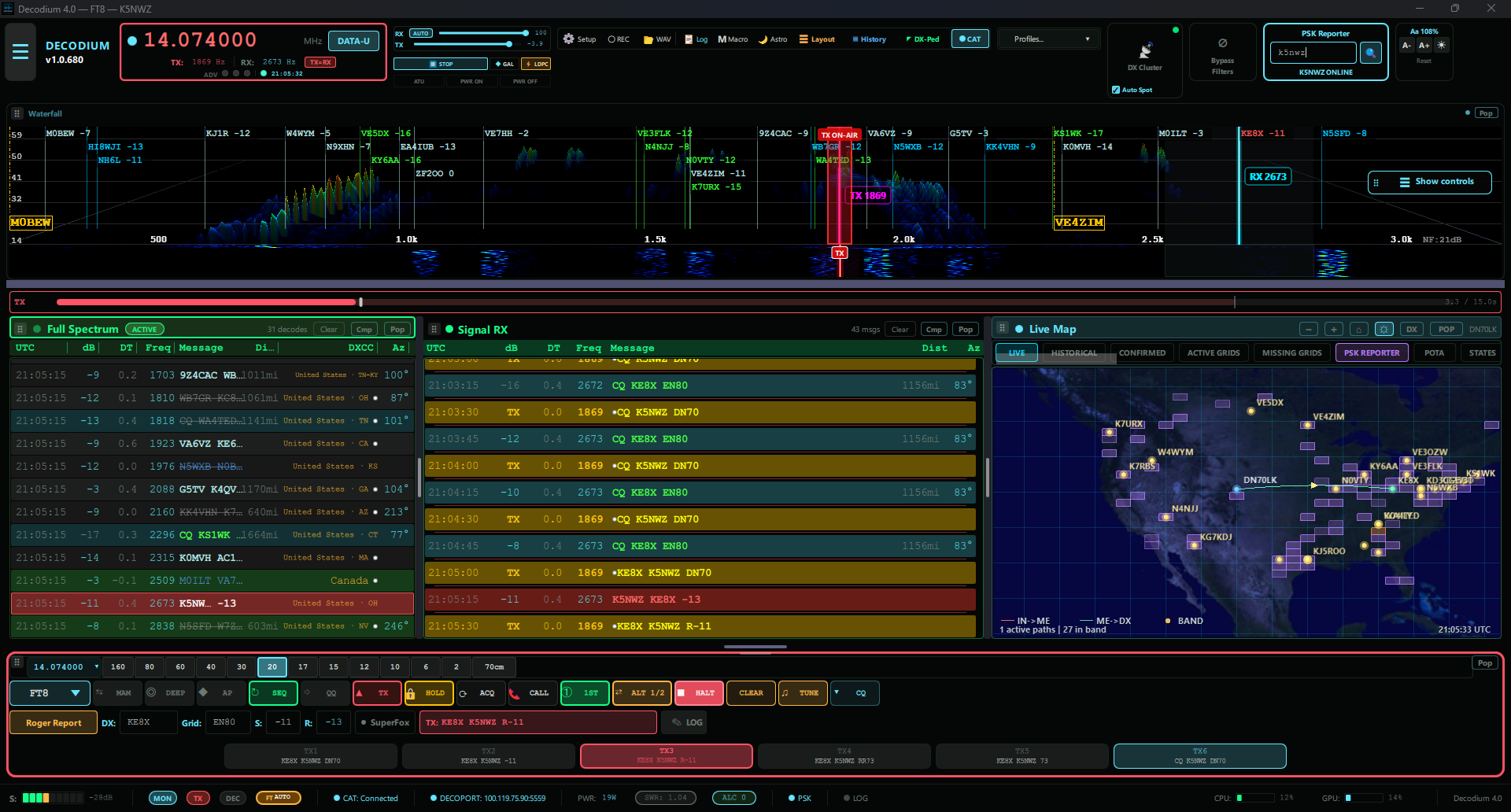Open FT8 mode dropdown
1511x812 pixels.
[50, 693]
